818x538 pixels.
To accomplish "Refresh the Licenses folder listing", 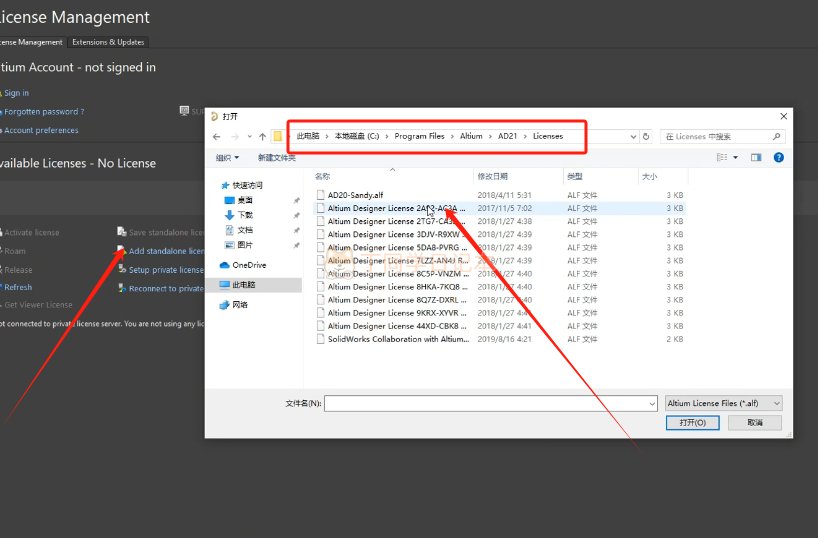I will 646,136.
